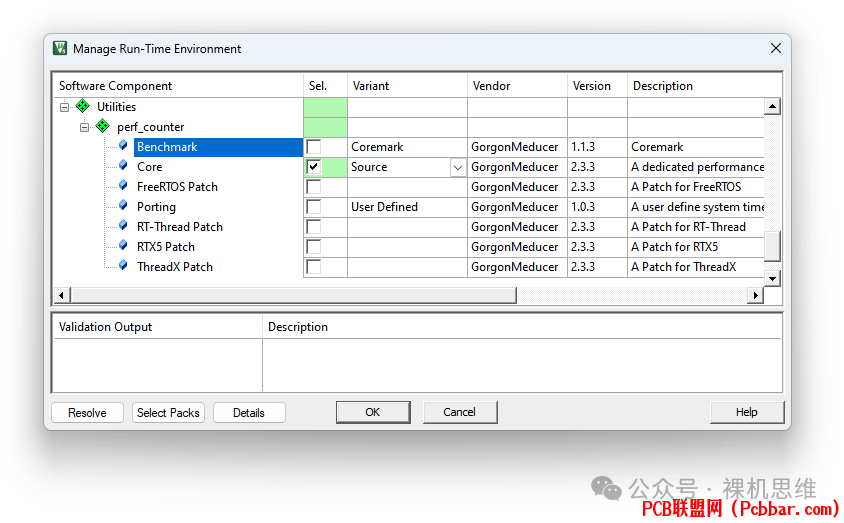The width and height of the screenshot is (844, 523).
Task: Click the vertical scrollbar down arrow
Action: click(x=772, y=279)
